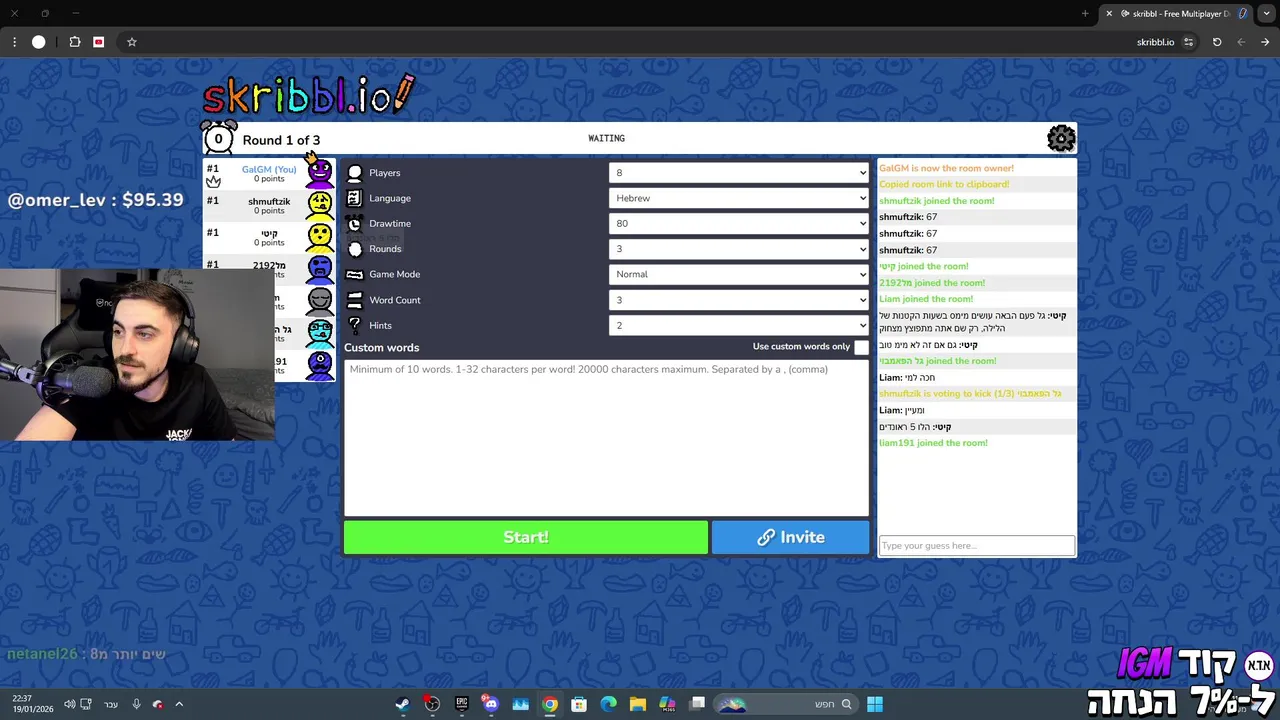Start the skribbl game
Screen dimensions: 1280x720
click(526, 537)
